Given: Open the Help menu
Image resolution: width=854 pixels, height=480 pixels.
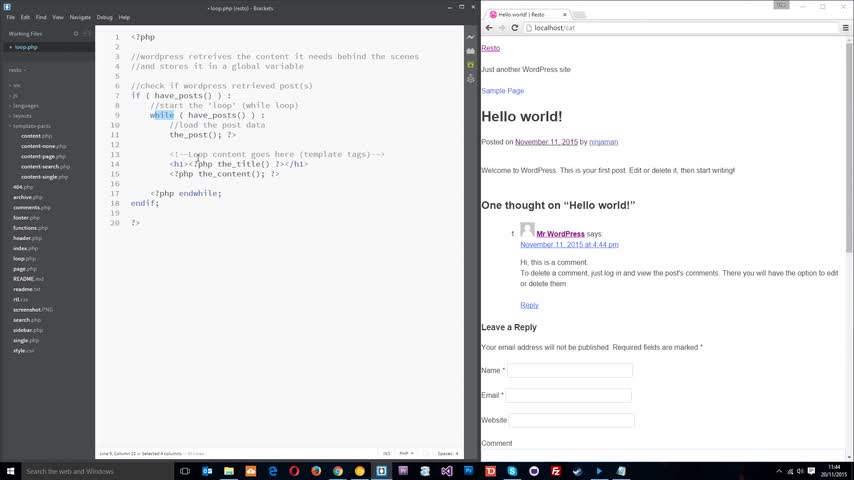Looking at the screenshot, I should coord(124,17).
